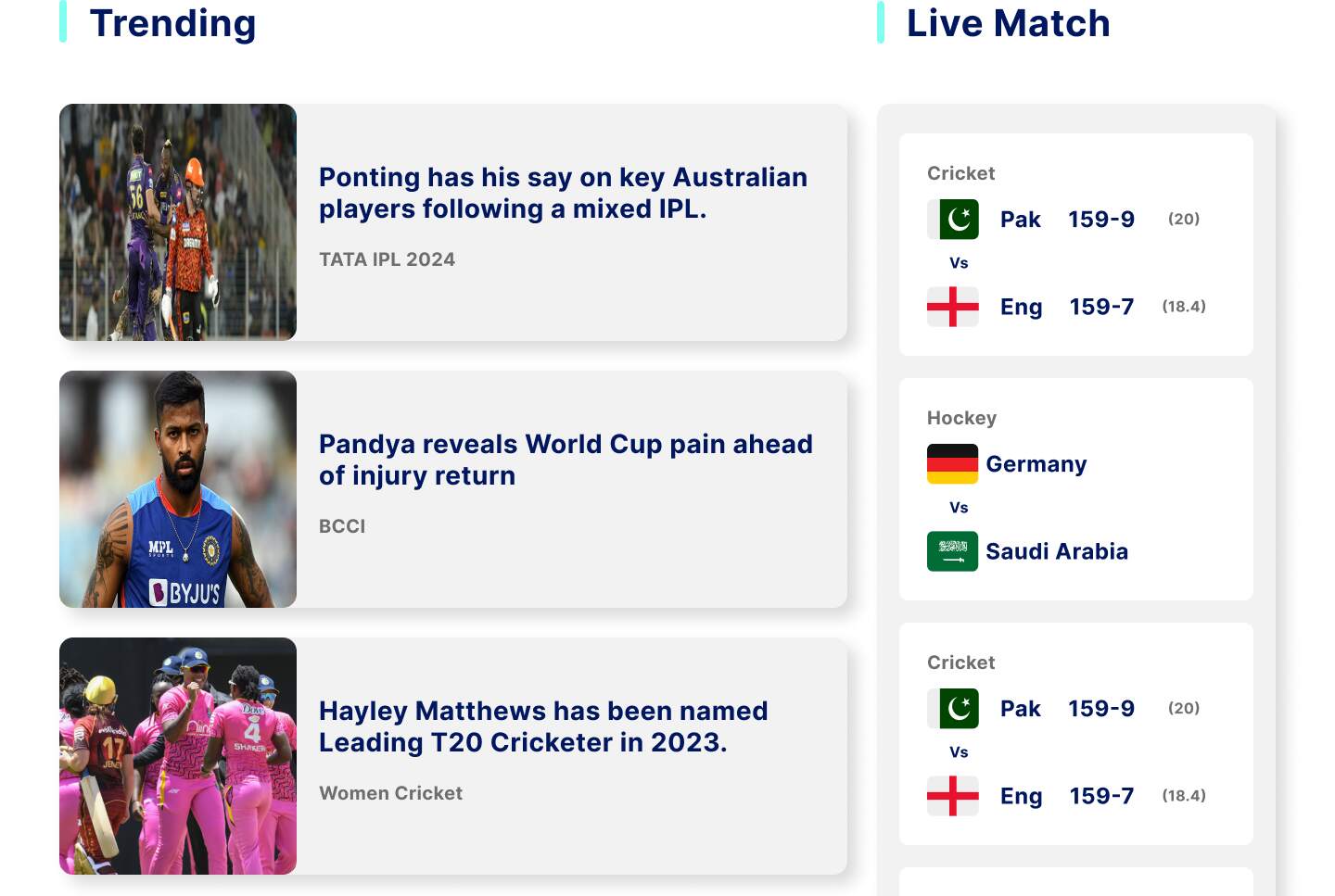Open the Ponting Australian players article headline
This screenshot has height=896, width=1335.
click(x=563, y=193)
